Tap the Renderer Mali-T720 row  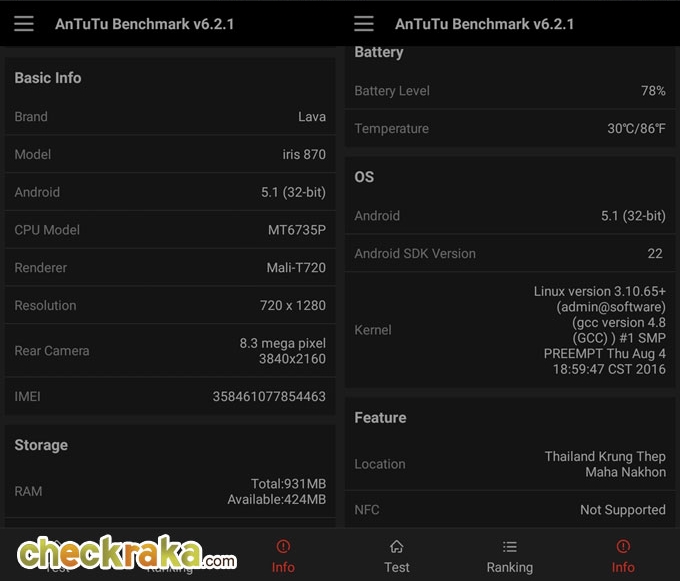(170, 268)
